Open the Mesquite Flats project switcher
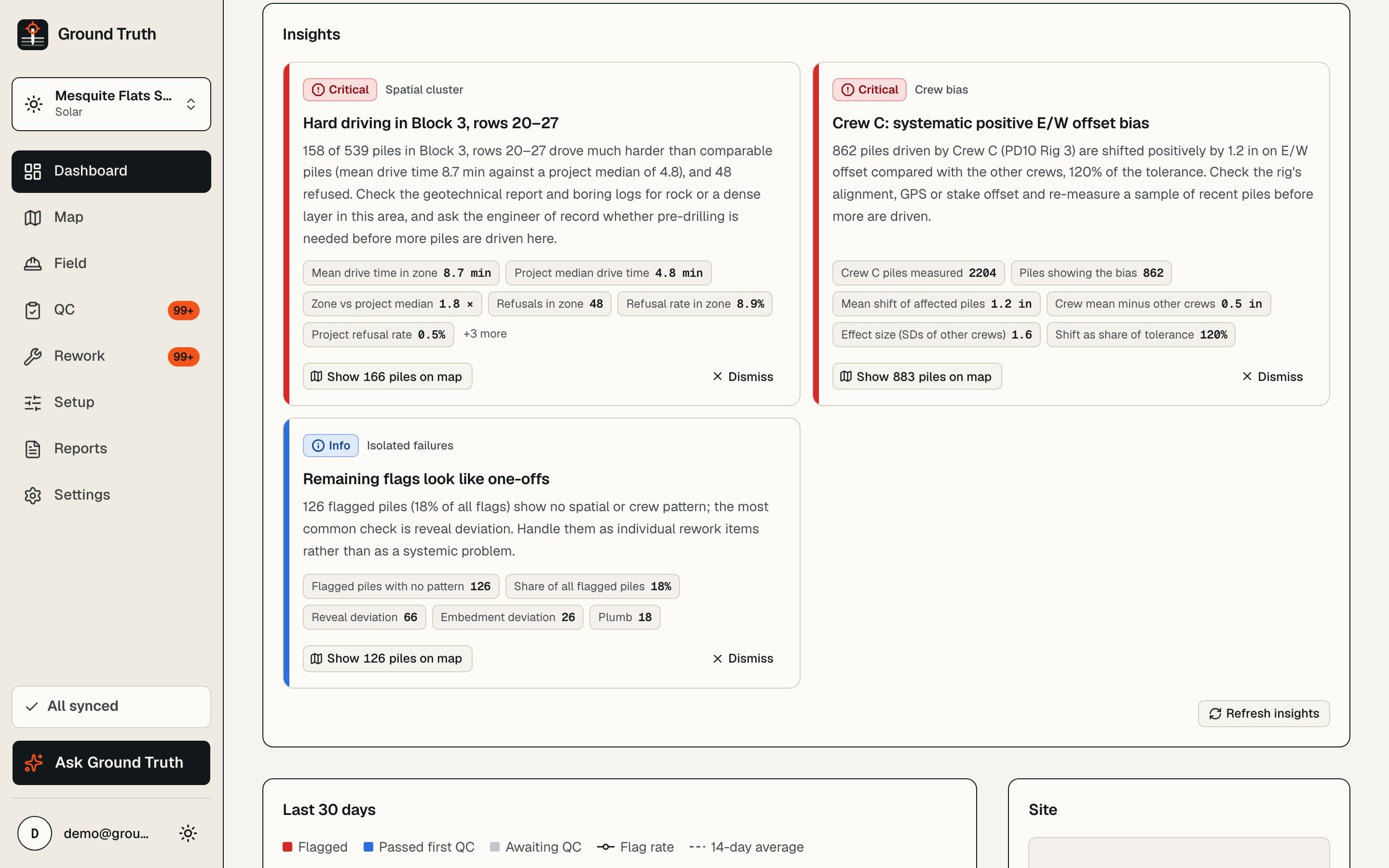1389x868 pixels. 111,104
